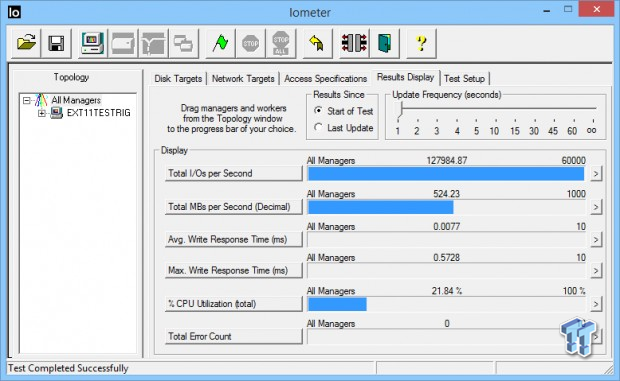
Task: Open arrow next to Total I/Os bar
Action: click(596, 174)
